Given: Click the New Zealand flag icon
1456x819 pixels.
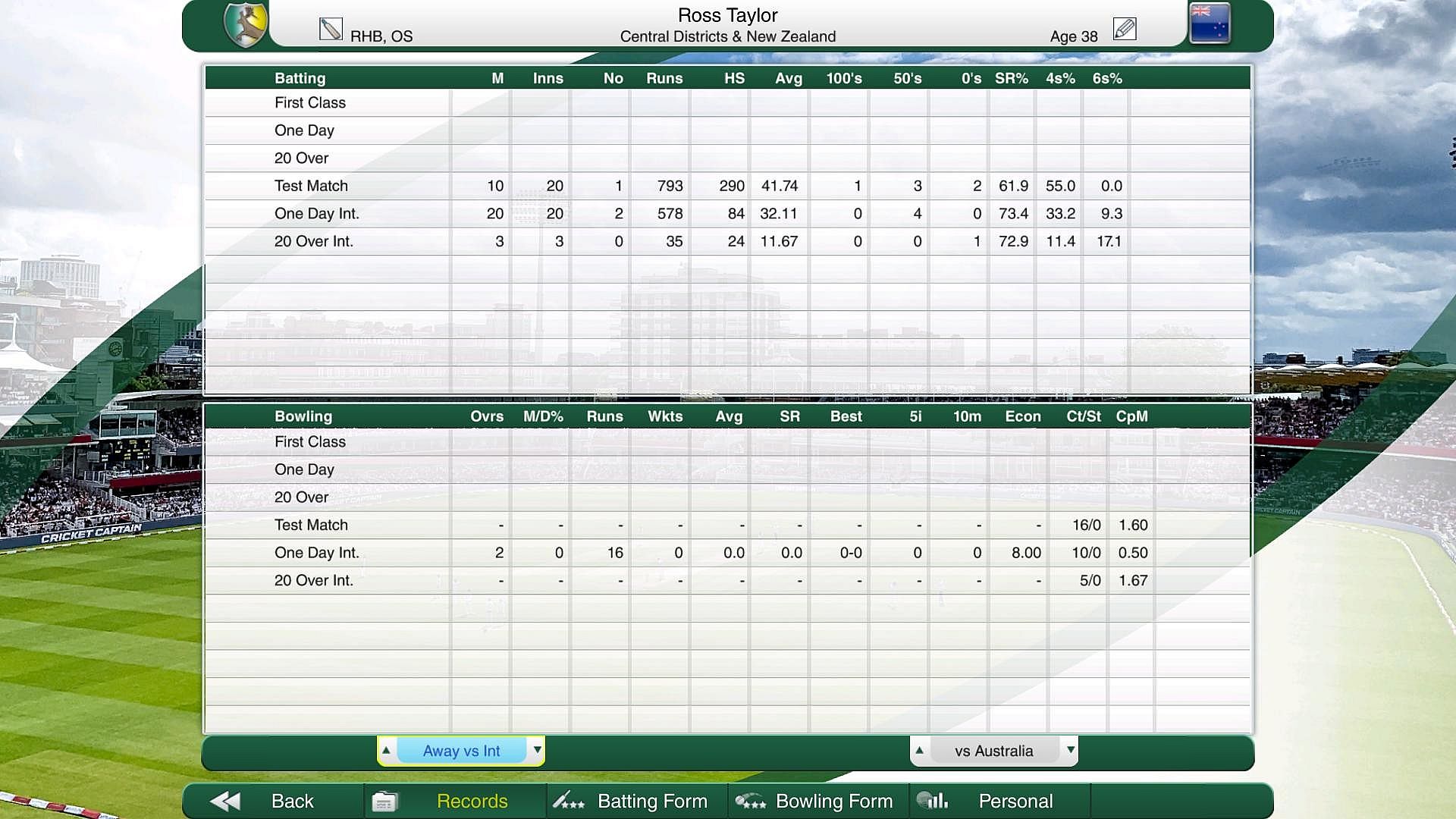Looking at the screenshot, I should tap(1210, 23).
